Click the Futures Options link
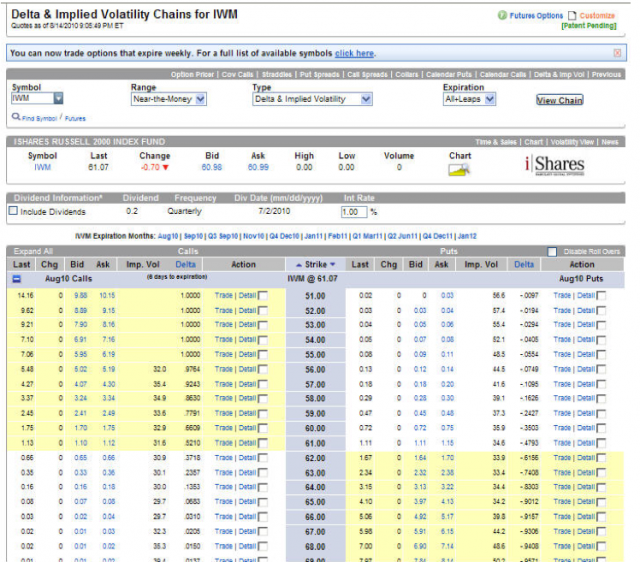640x562 pixels. tap(536, 16)
